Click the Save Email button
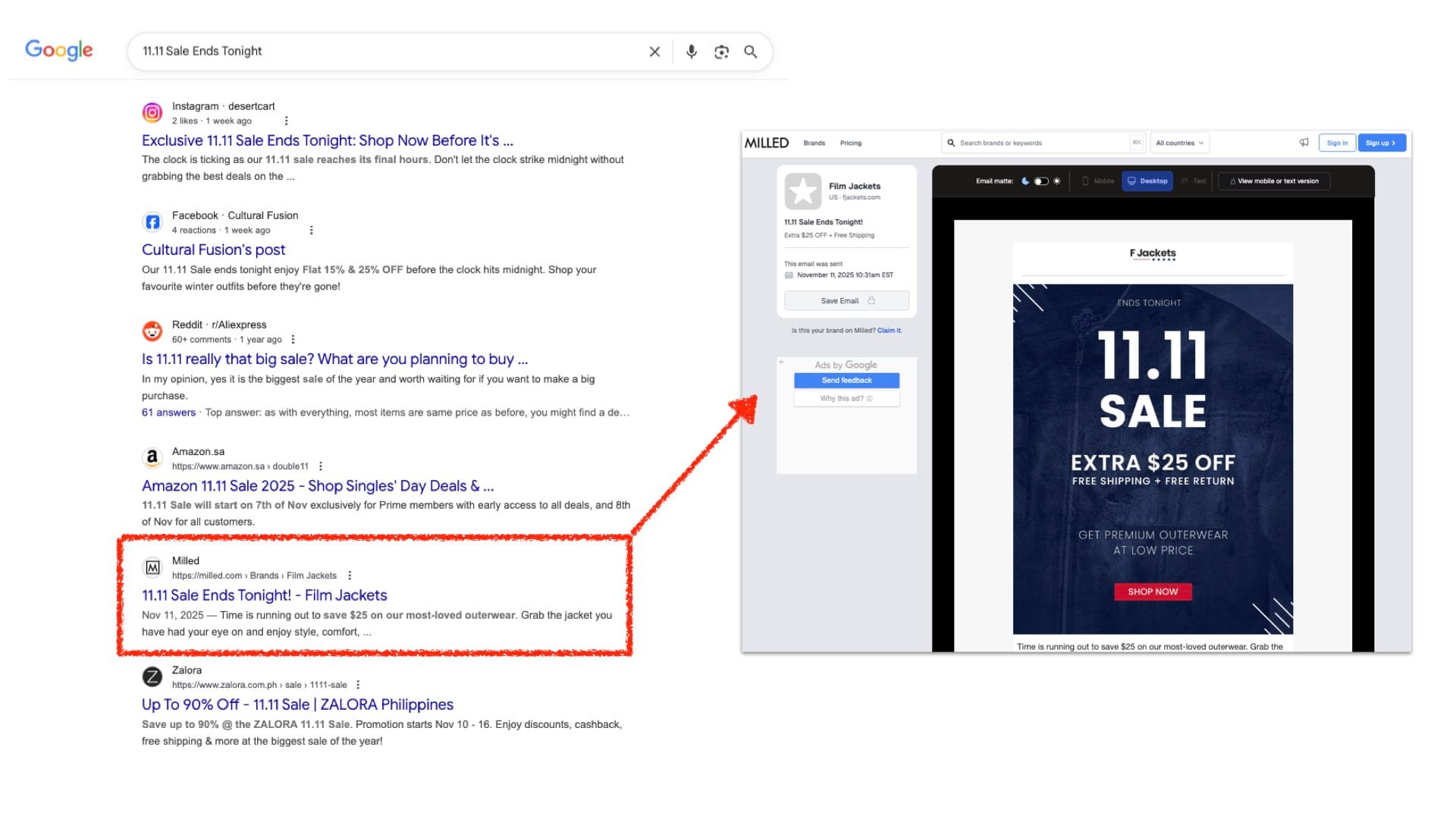This screenshot has width=1456, height=819. (846, 301)
